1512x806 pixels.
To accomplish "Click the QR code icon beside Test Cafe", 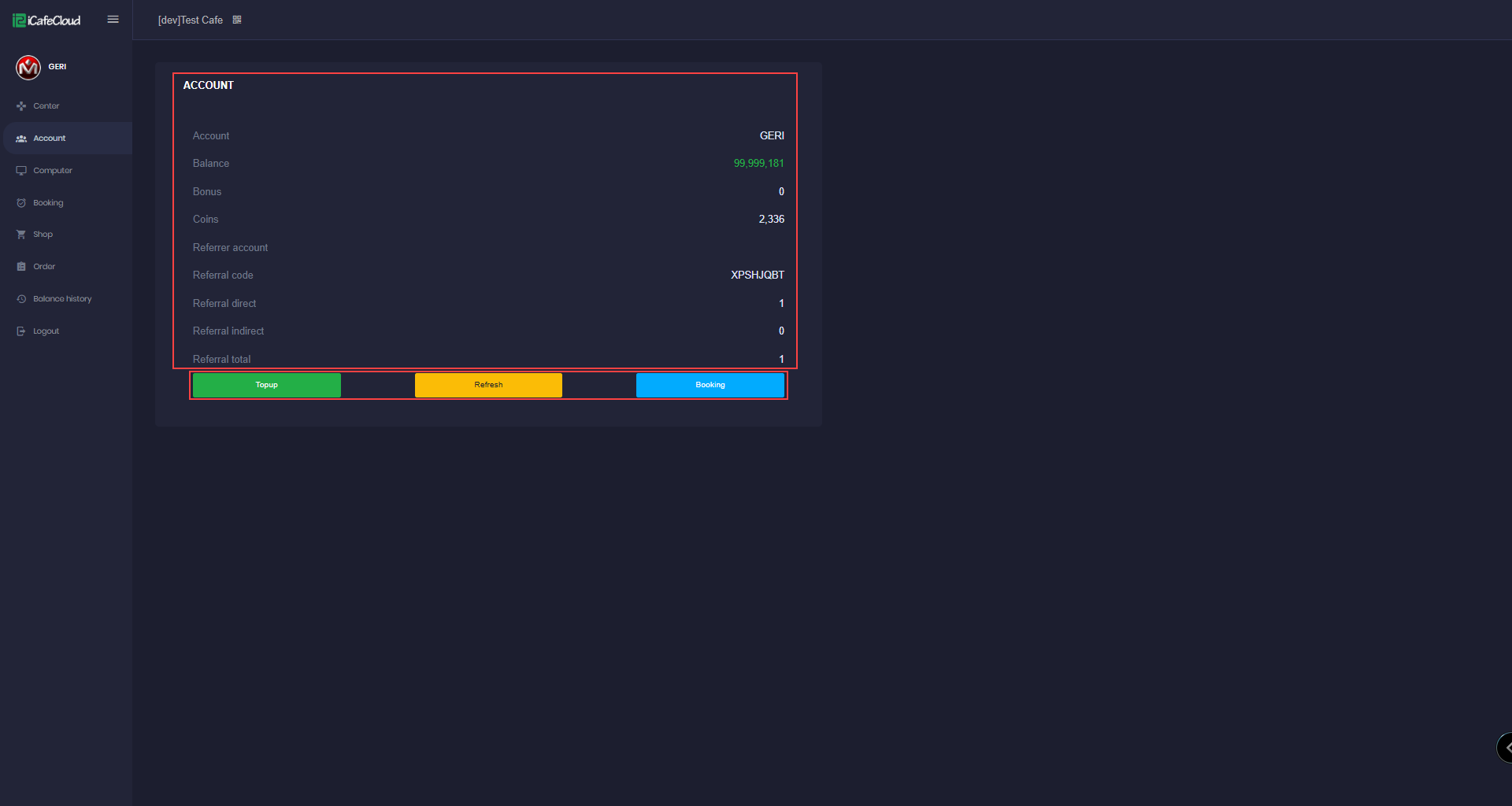I will [237, 20].
